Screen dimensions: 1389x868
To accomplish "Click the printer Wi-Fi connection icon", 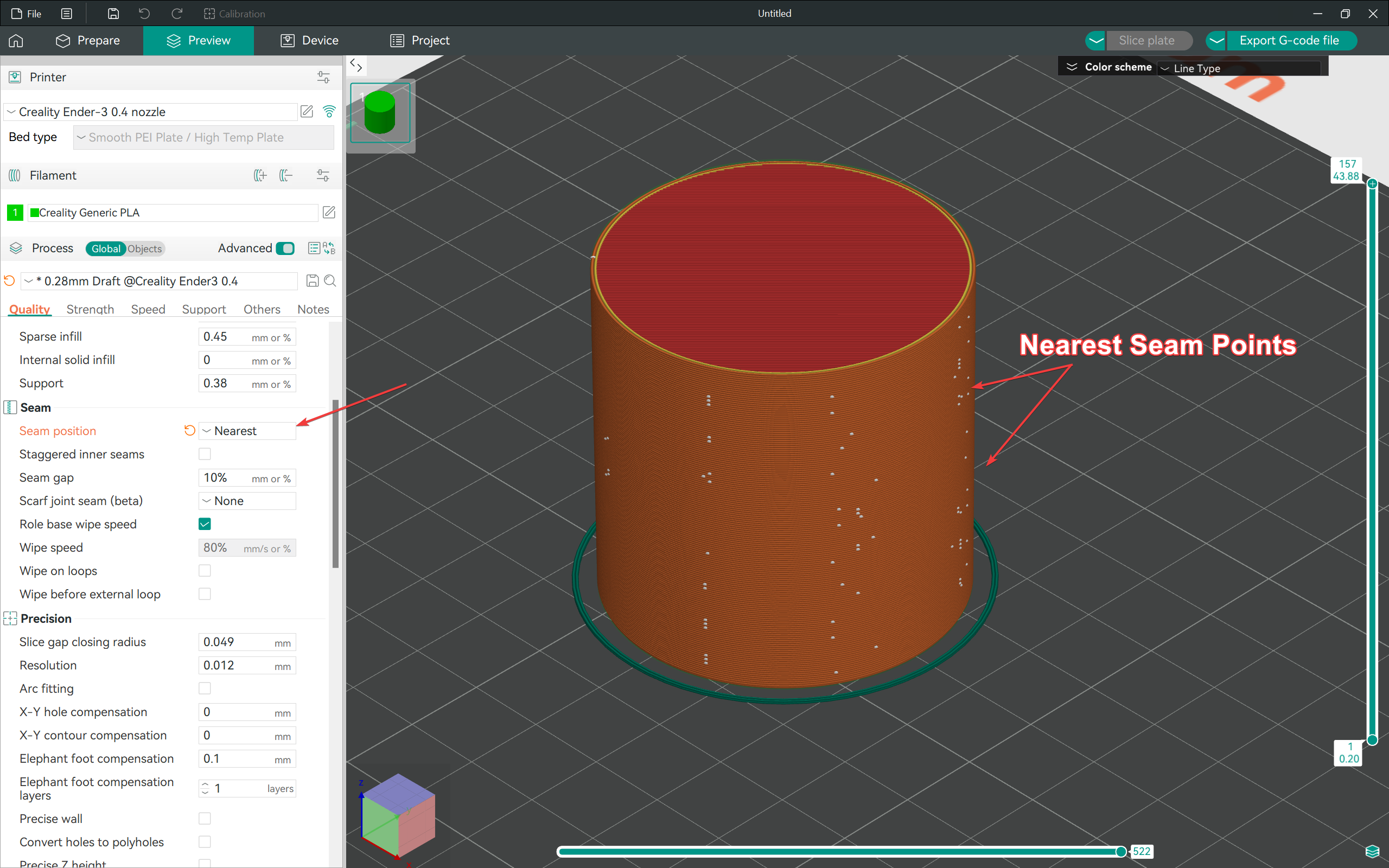I will [x=329, y=111].
